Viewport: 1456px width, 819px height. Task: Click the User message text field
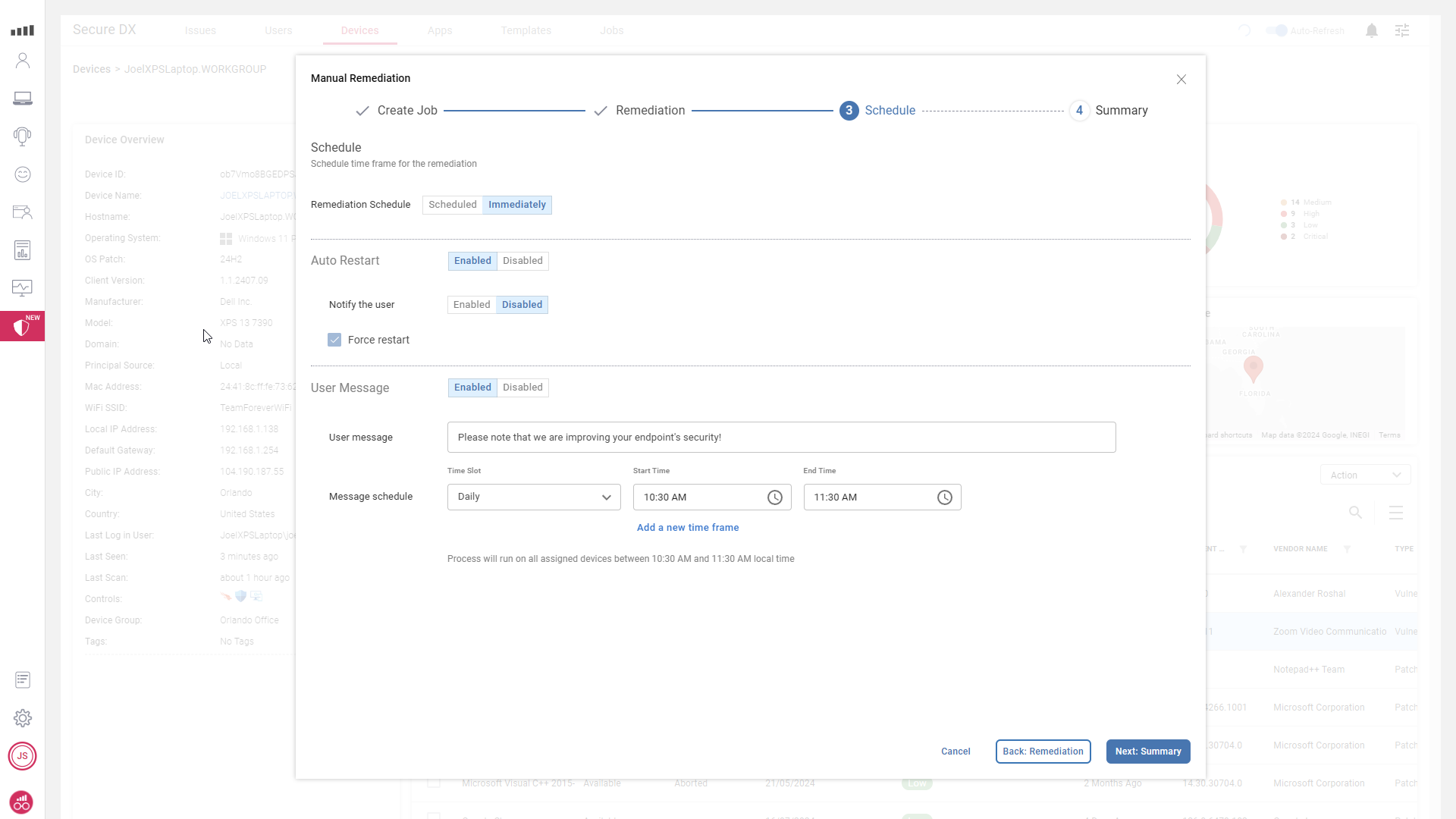tap(781, 438)
